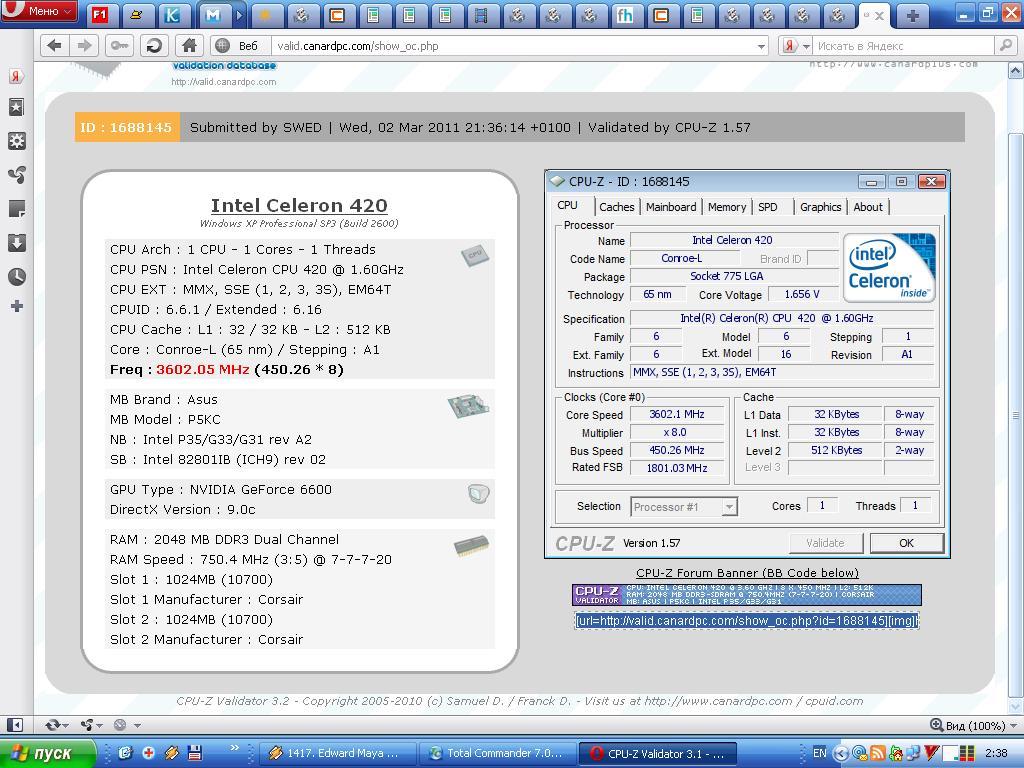Open the Вид (100%) zoom dropdown
Viewport: 1024px width, 768px height.
pos(974,726)
